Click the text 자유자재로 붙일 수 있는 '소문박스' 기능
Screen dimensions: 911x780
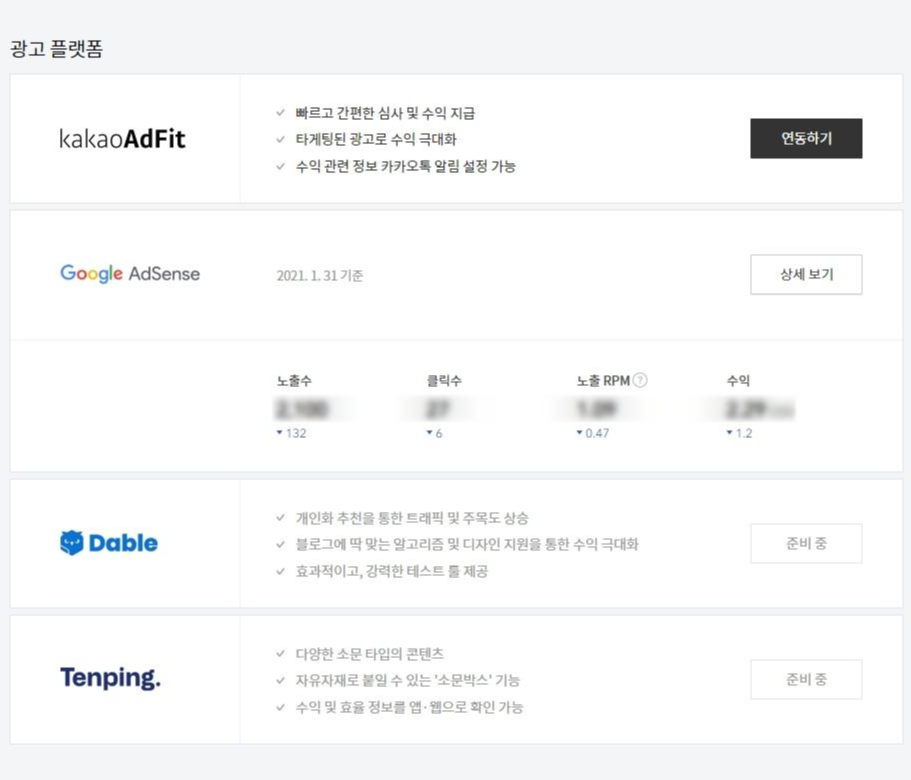coord(408,680)
